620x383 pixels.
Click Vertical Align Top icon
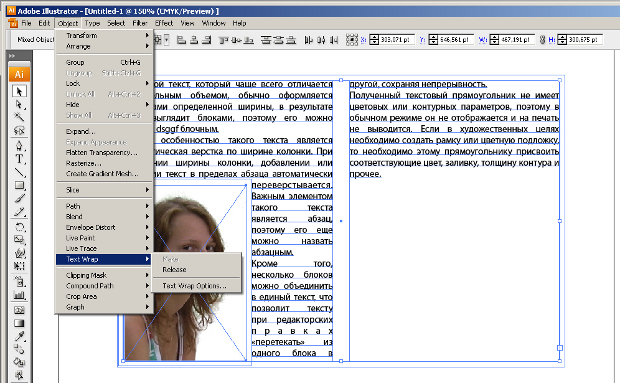224,40
